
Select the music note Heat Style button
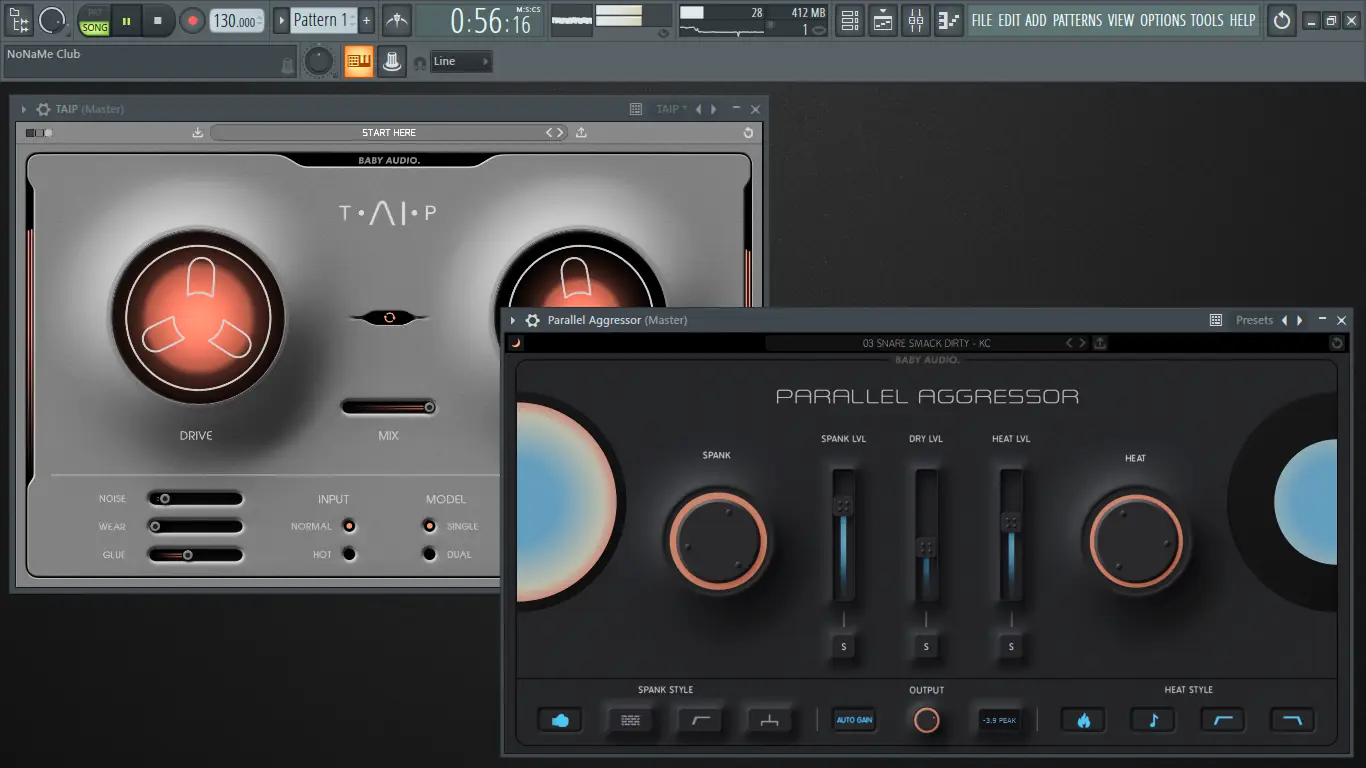pyautogui.click(x=1154, y=720)
